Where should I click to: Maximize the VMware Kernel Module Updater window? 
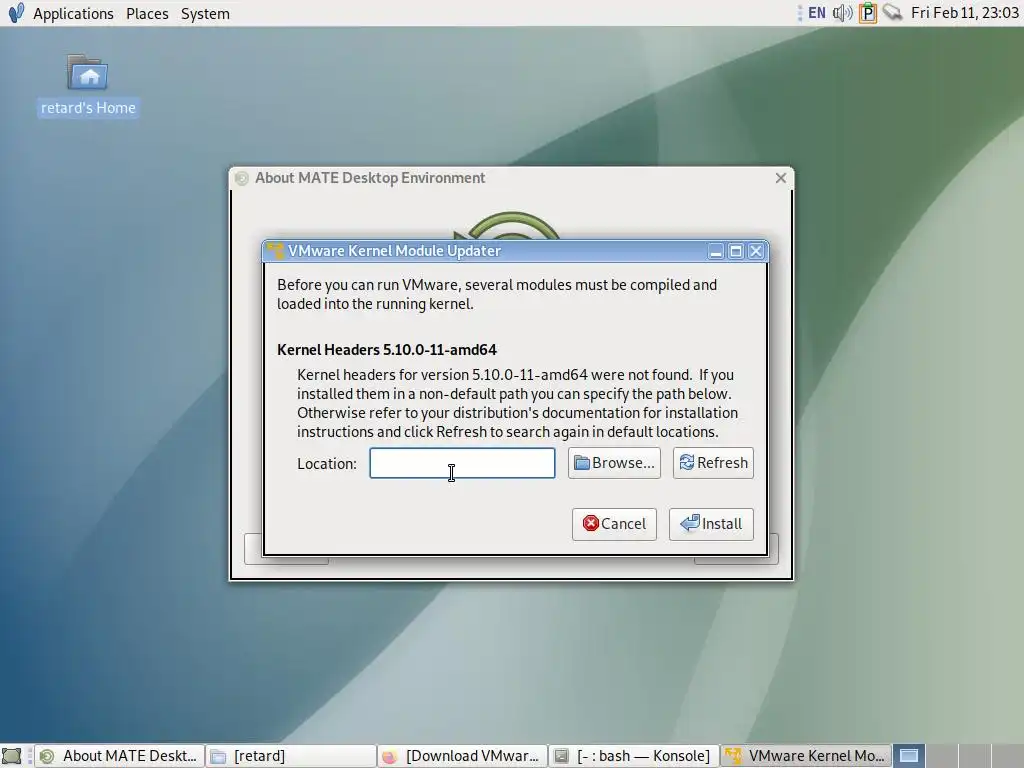pos(736,251)
